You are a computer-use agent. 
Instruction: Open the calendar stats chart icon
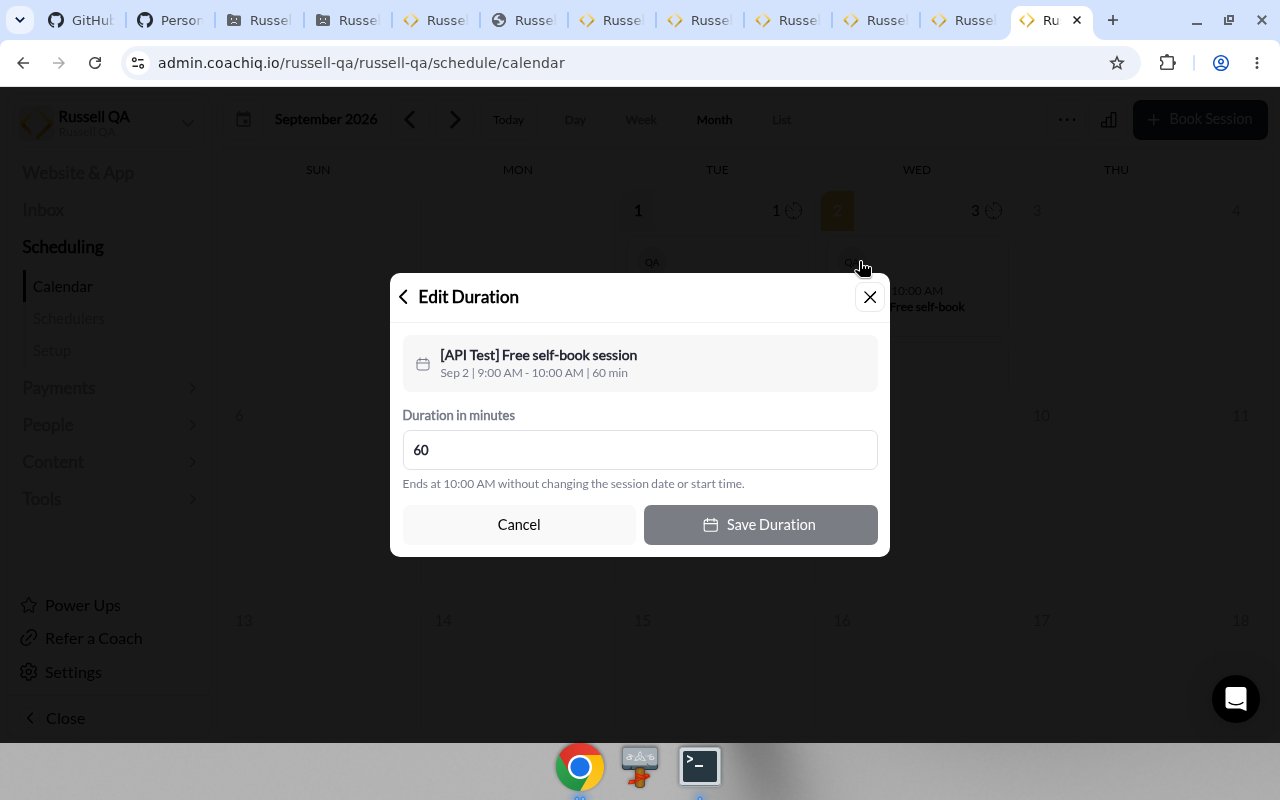pyautogui.click(x=1109, y=120)
